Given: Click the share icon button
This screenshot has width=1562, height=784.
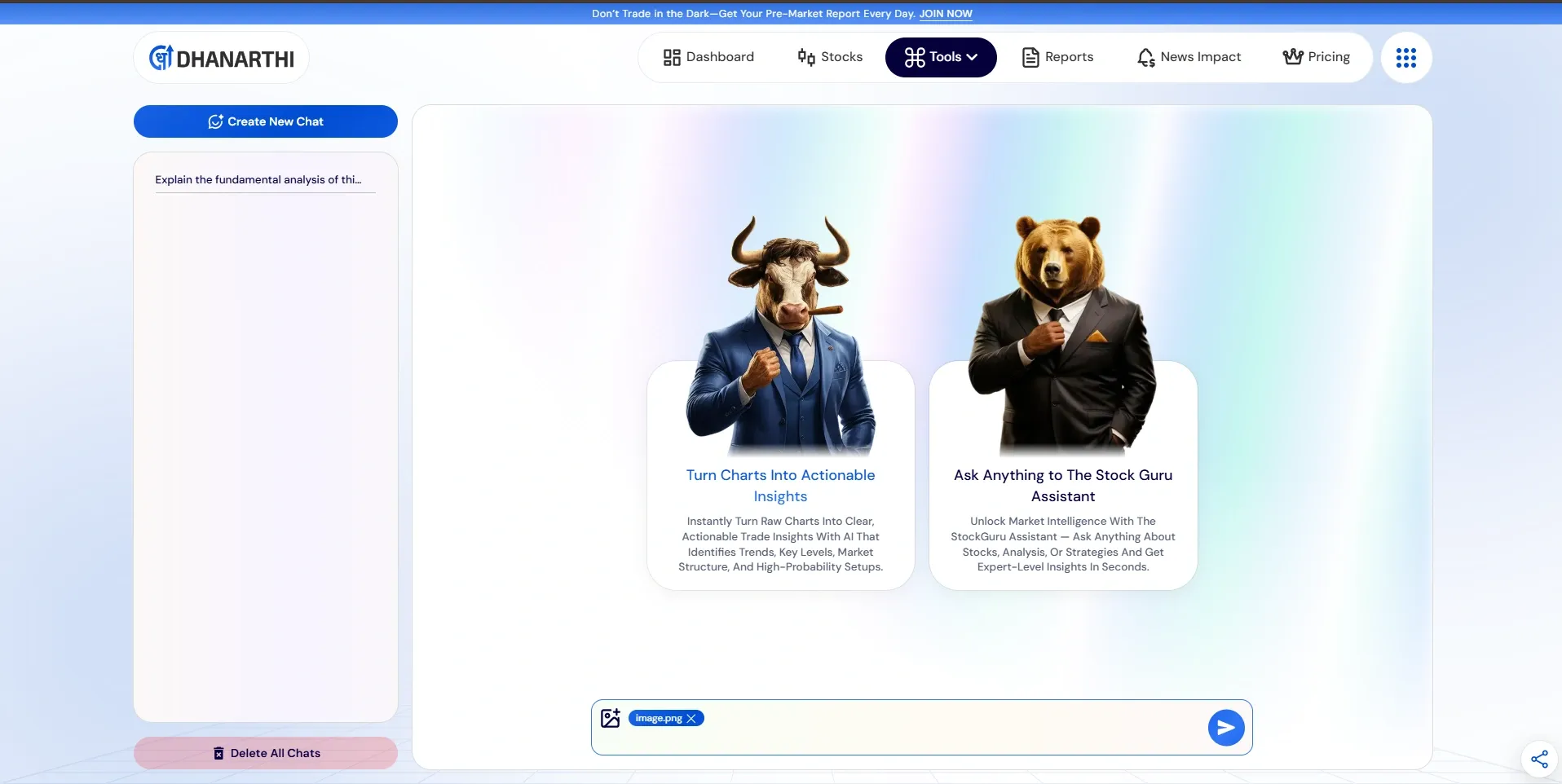Looking at the screenshot, I should pos(1539,759).
